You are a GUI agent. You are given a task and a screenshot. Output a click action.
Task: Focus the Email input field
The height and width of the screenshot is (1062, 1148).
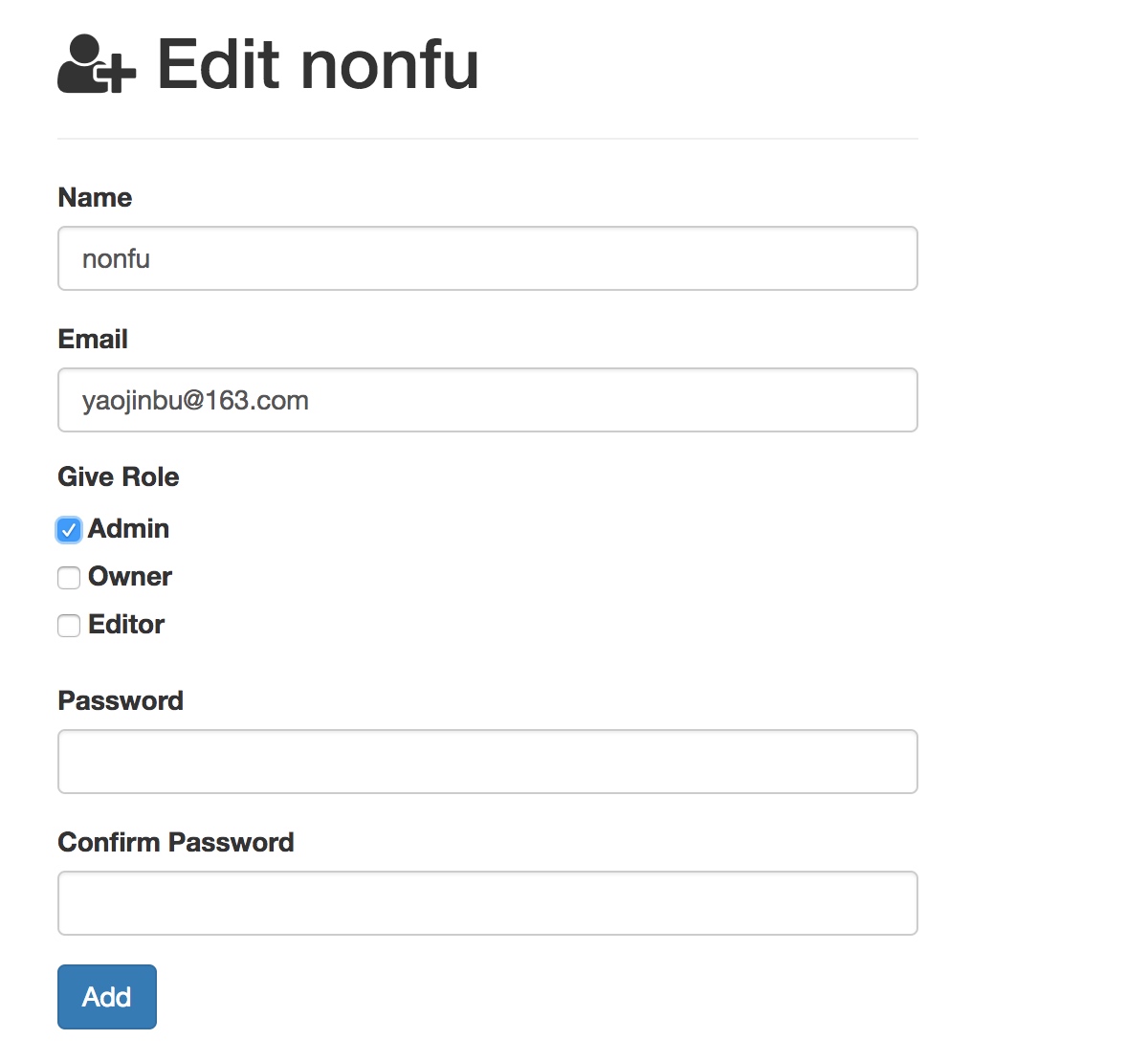[x=488, y=400]
